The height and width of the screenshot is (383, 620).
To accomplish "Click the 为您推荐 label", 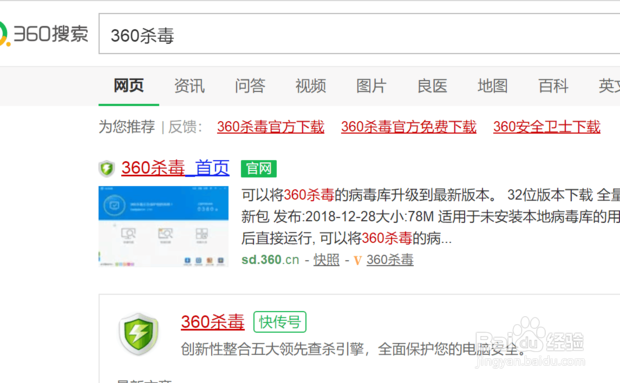I will click(x=127, y=127).
